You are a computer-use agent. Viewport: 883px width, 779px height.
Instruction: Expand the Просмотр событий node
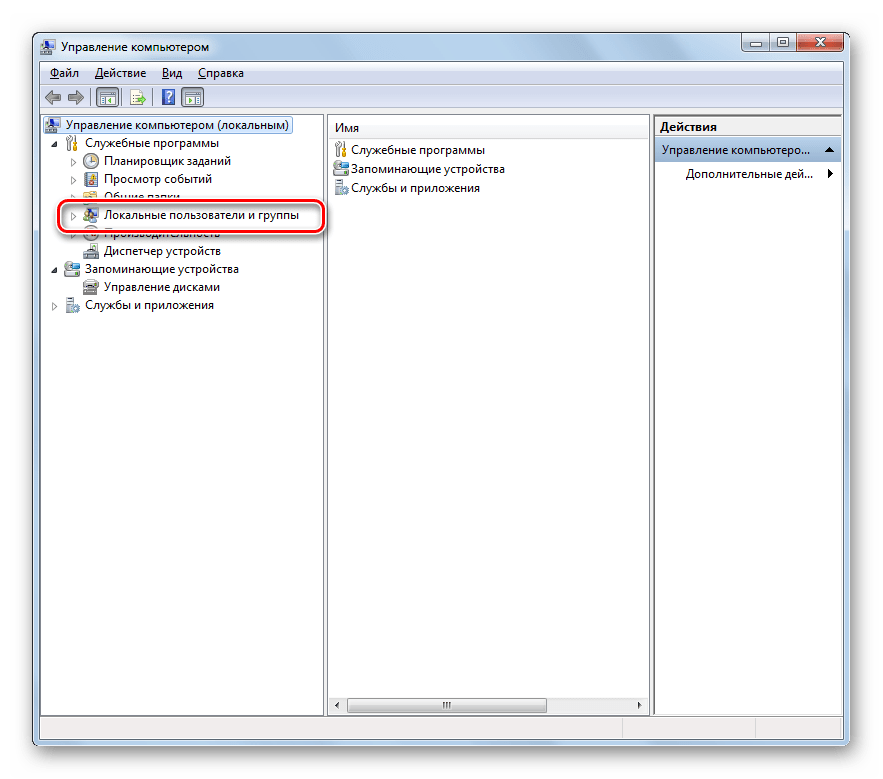coord(73,180)
